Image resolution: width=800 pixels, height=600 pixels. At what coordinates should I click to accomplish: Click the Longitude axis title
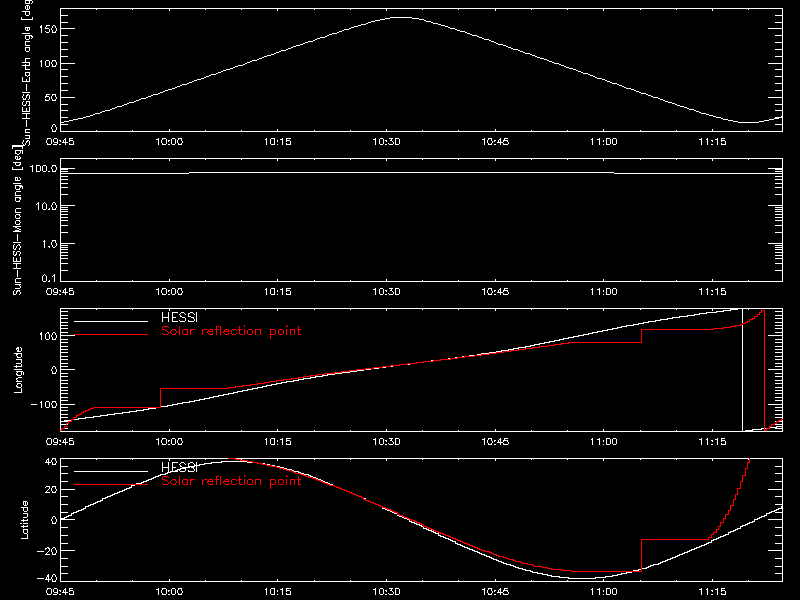click(x=18, y=370)
